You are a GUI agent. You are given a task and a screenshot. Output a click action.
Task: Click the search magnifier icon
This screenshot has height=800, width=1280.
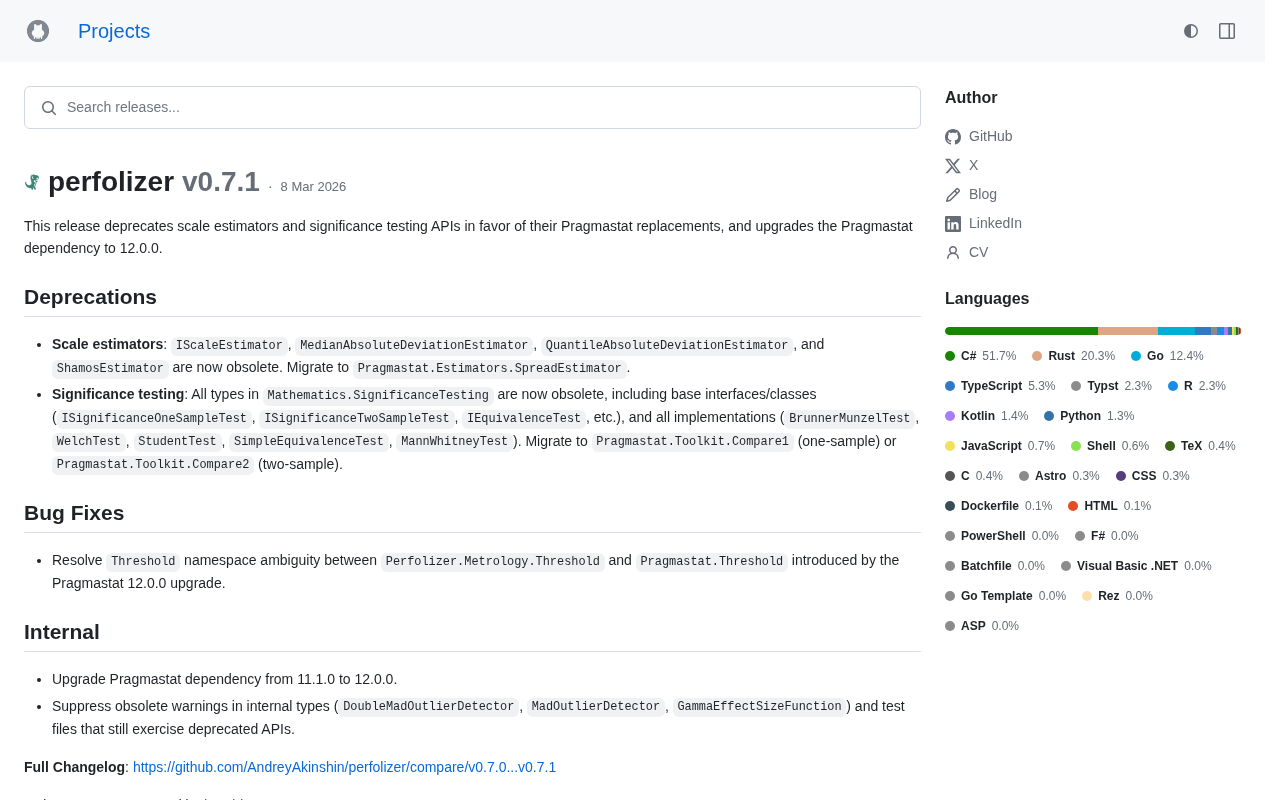point(49,108)
